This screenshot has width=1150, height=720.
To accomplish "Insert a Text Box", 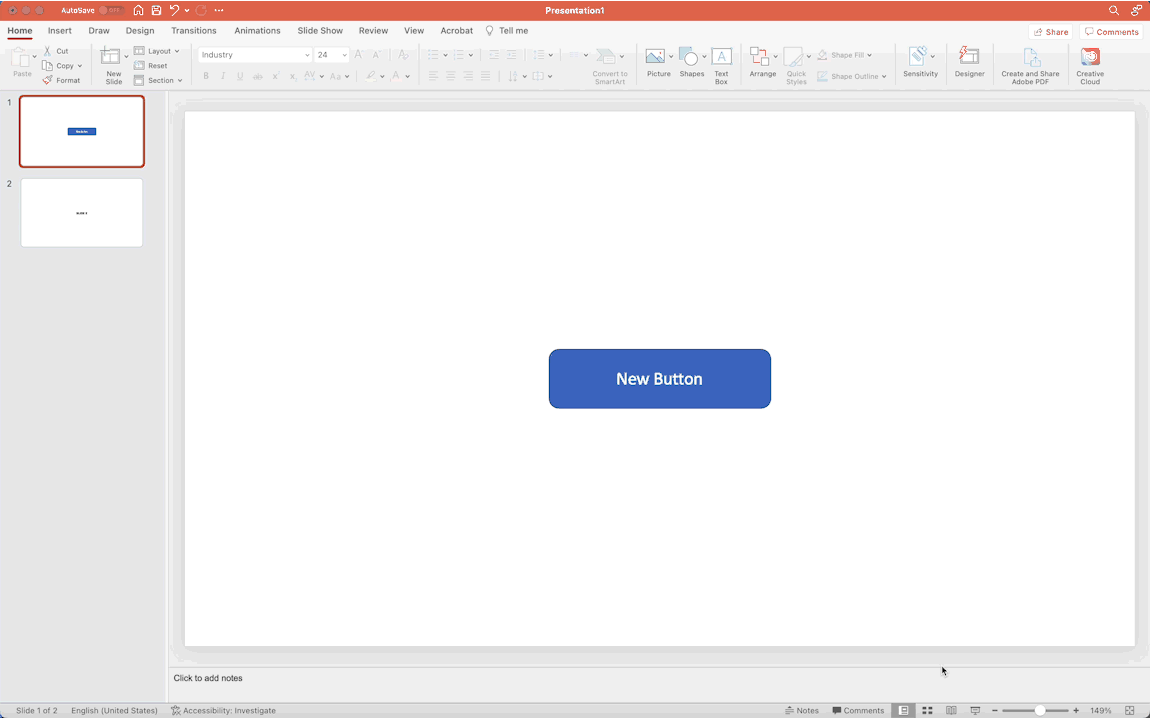I will (721, 62).
